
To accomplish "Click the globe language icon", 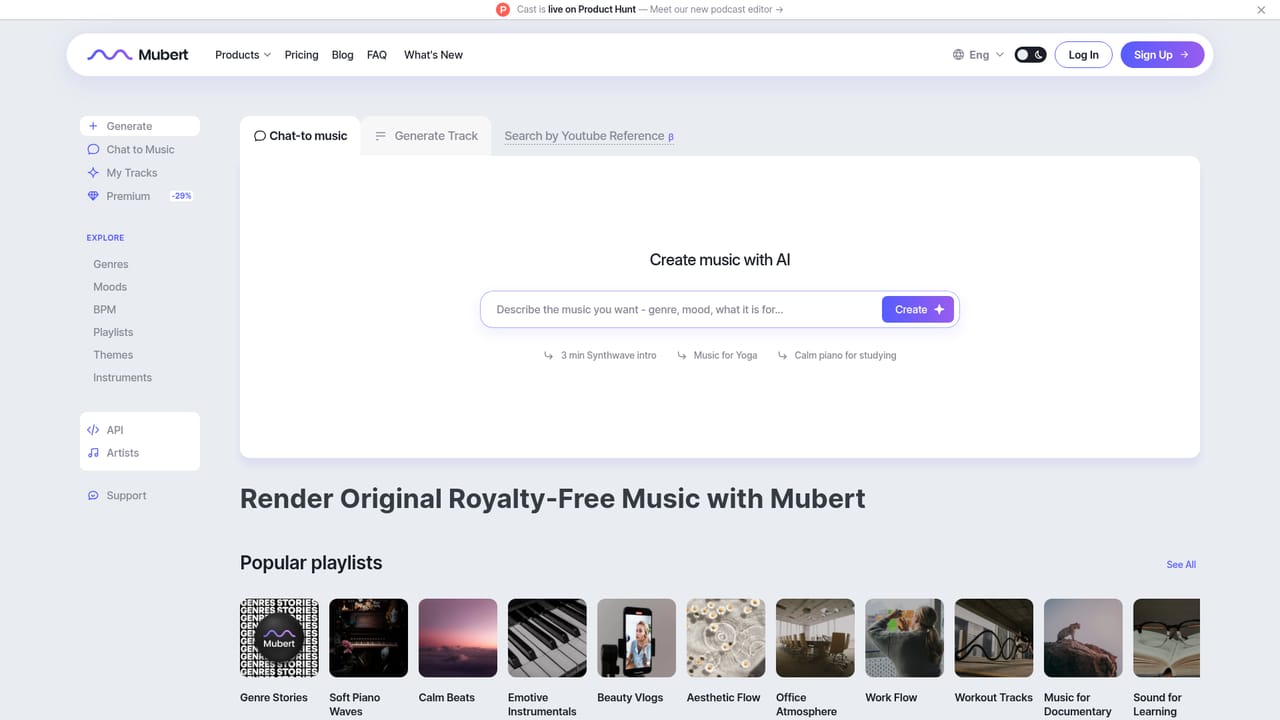I will [958, 55].
